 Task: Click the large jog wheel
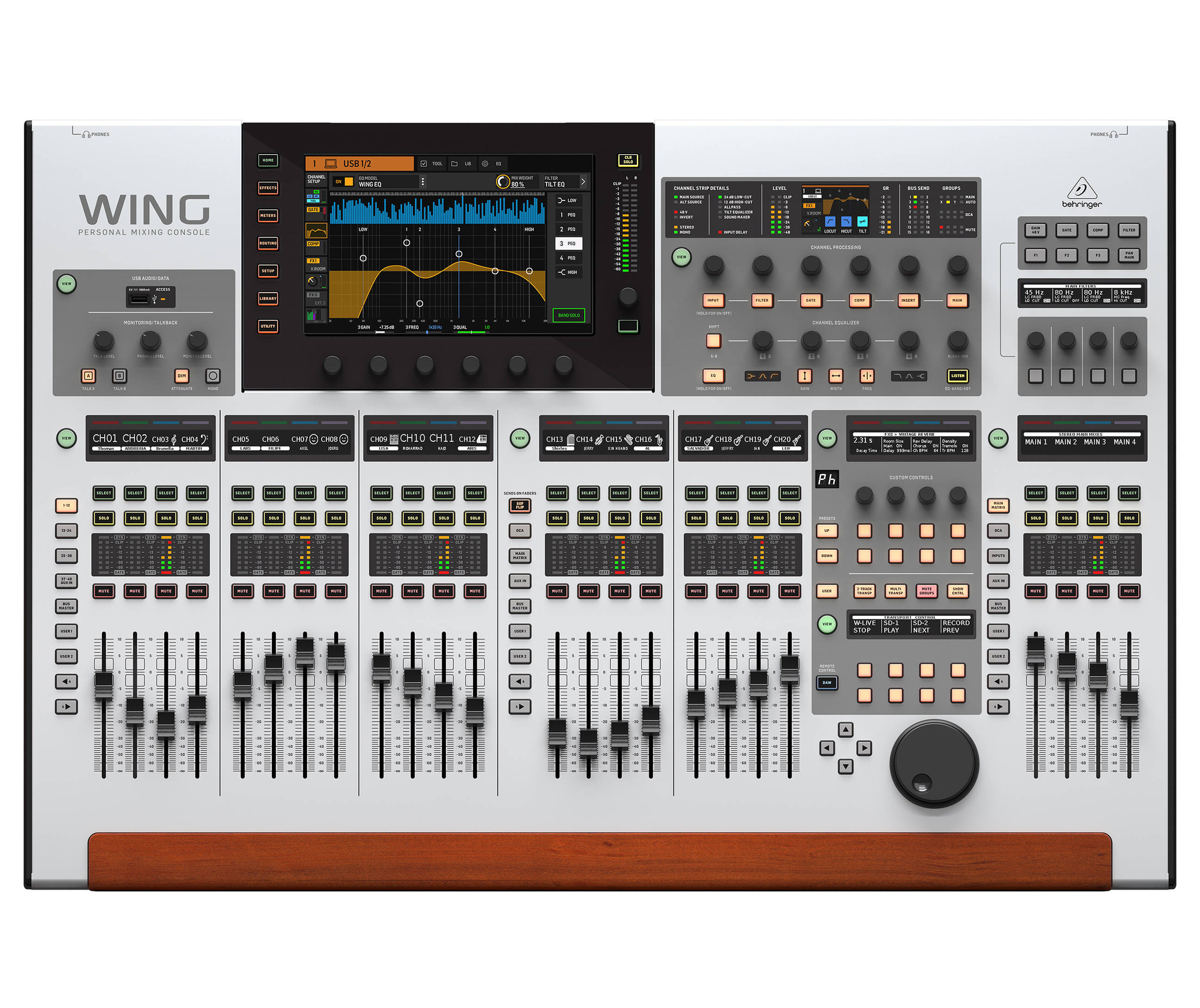pyautogui.click(x=934, y=764)
